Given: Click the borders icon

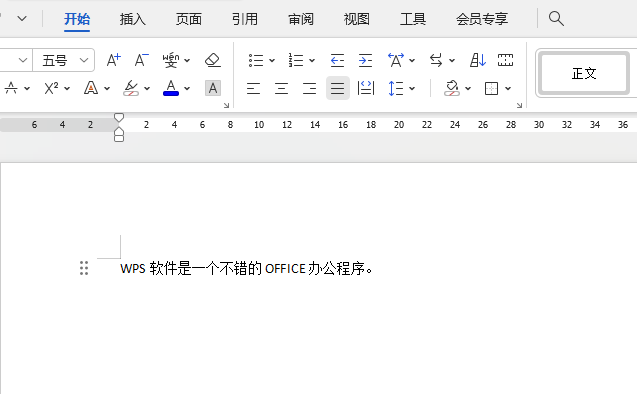Looking at the screenshot, I should click(x=492, y=88).
